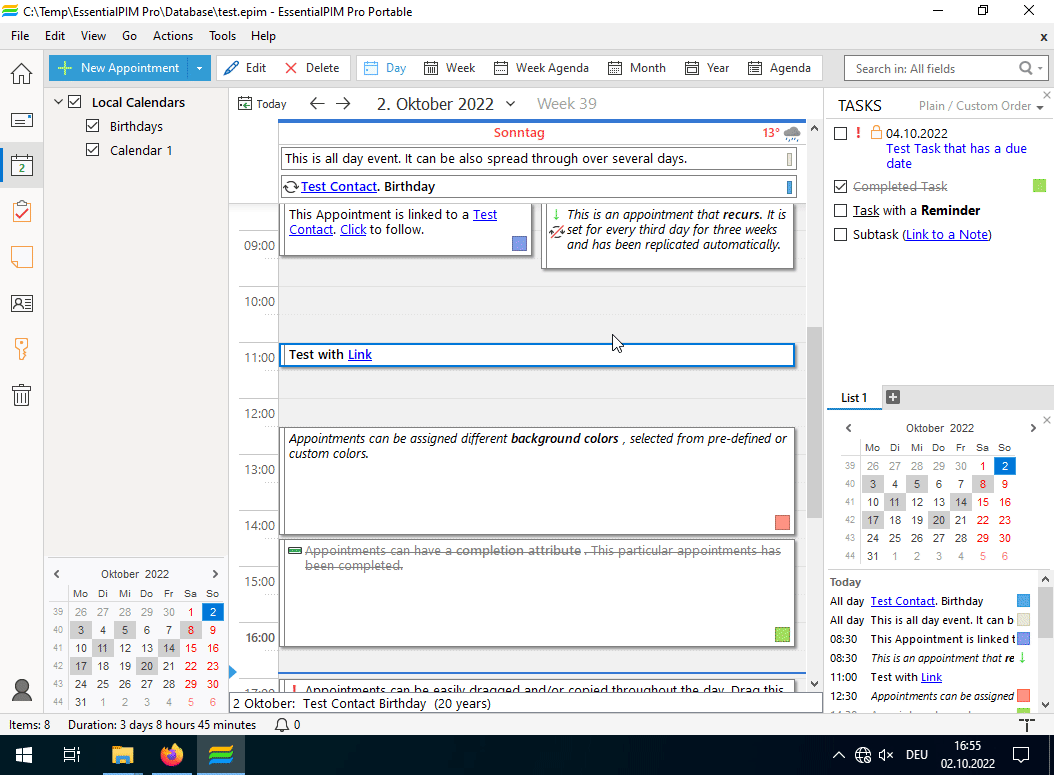Close the Tasks side panel
Viewport: 1054px width, 775px height.
(x=1047, y=95)
